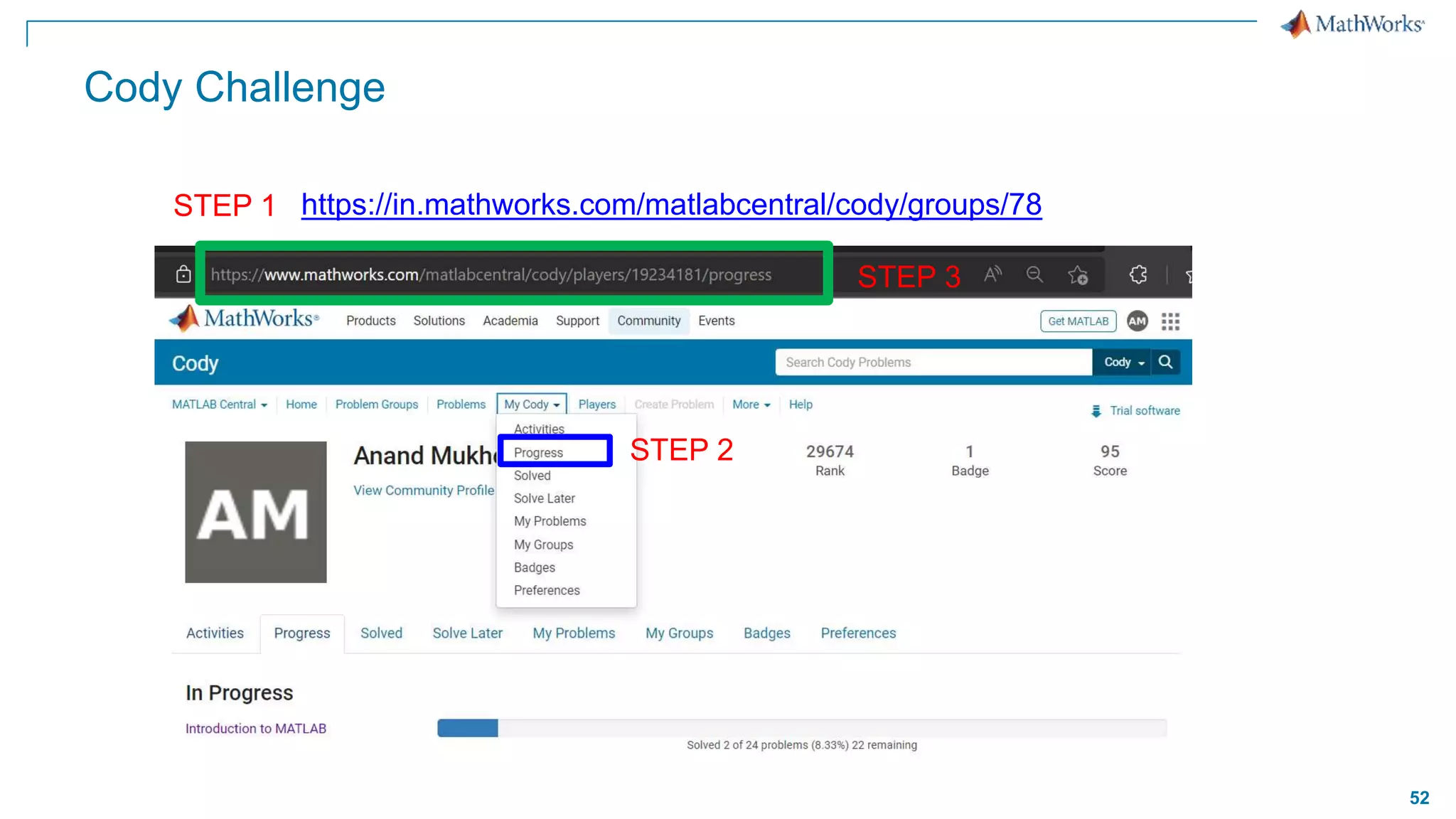Select Solved in My Cody dropdown
1456x819 pixels.
pyautogui.click(x=532, y=476)
